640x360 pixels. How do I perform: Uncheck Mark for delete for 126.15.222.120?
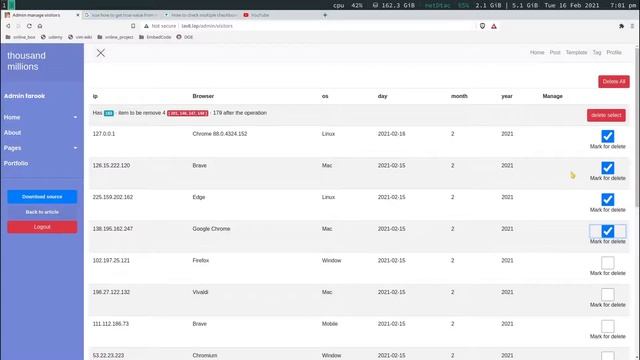click(x=607, y=168)
